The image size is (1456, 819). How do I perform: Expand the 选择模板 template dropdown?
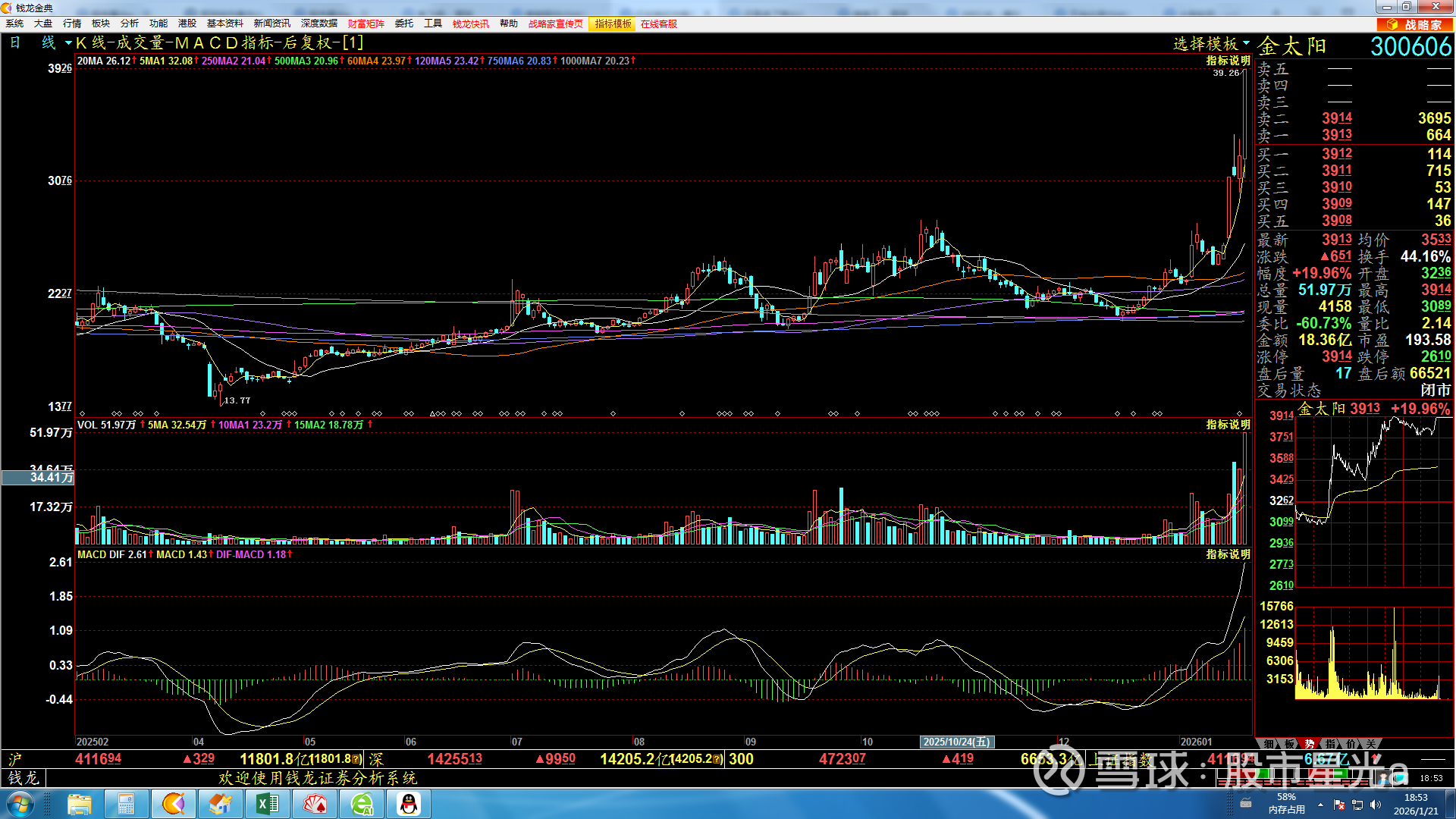pyautogui.click(x=1211, y=44)
